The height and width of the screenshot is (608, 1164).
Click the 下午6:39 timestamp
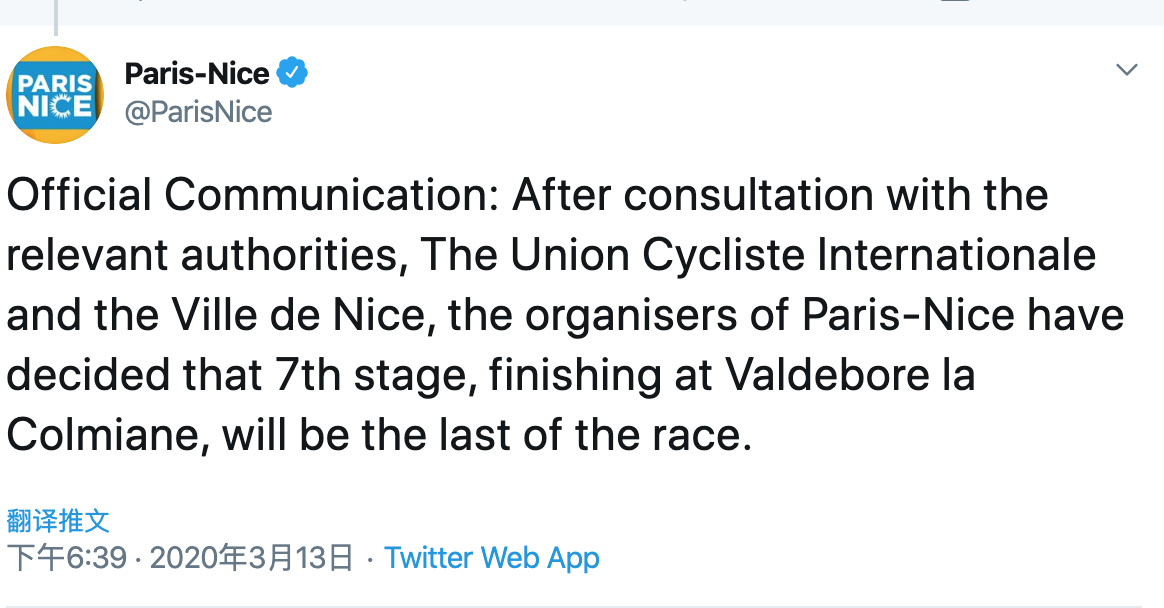click(x=68, y=558)
